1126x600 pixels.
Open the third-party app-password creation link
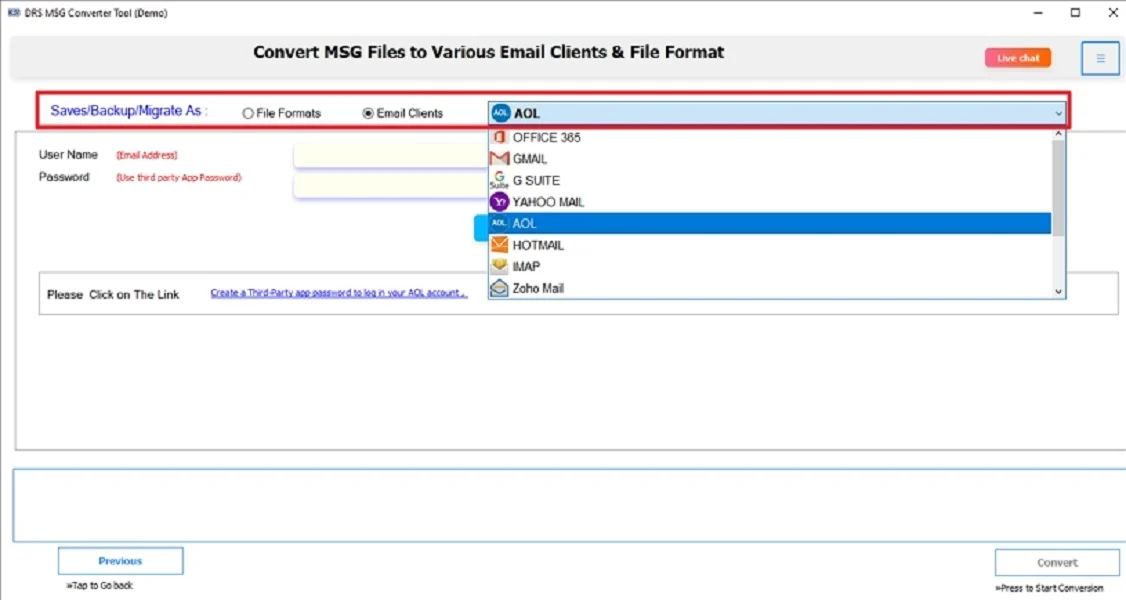click(338, 294)
